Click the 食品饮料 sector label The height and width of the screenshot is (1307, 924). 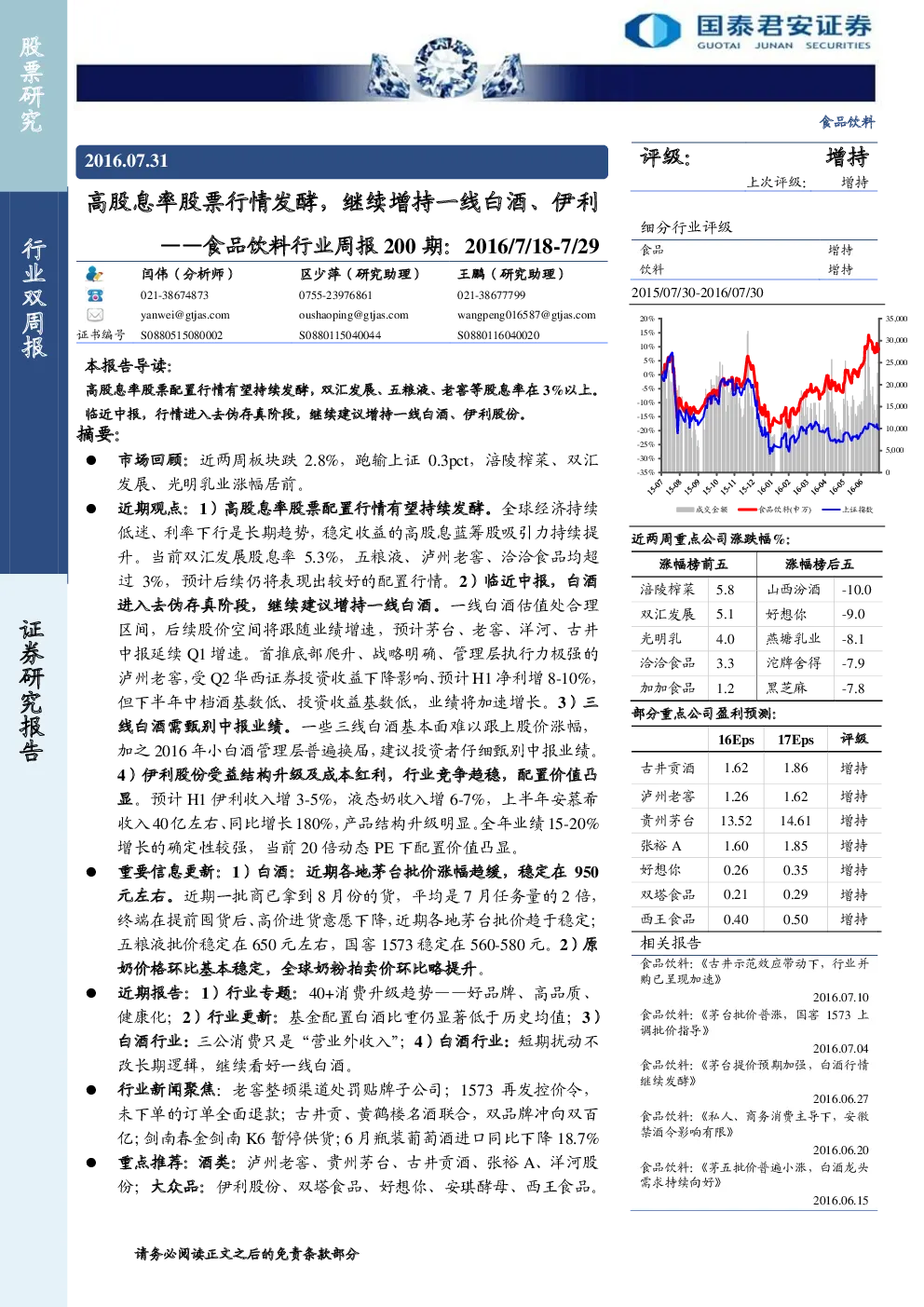coord(847,122)
